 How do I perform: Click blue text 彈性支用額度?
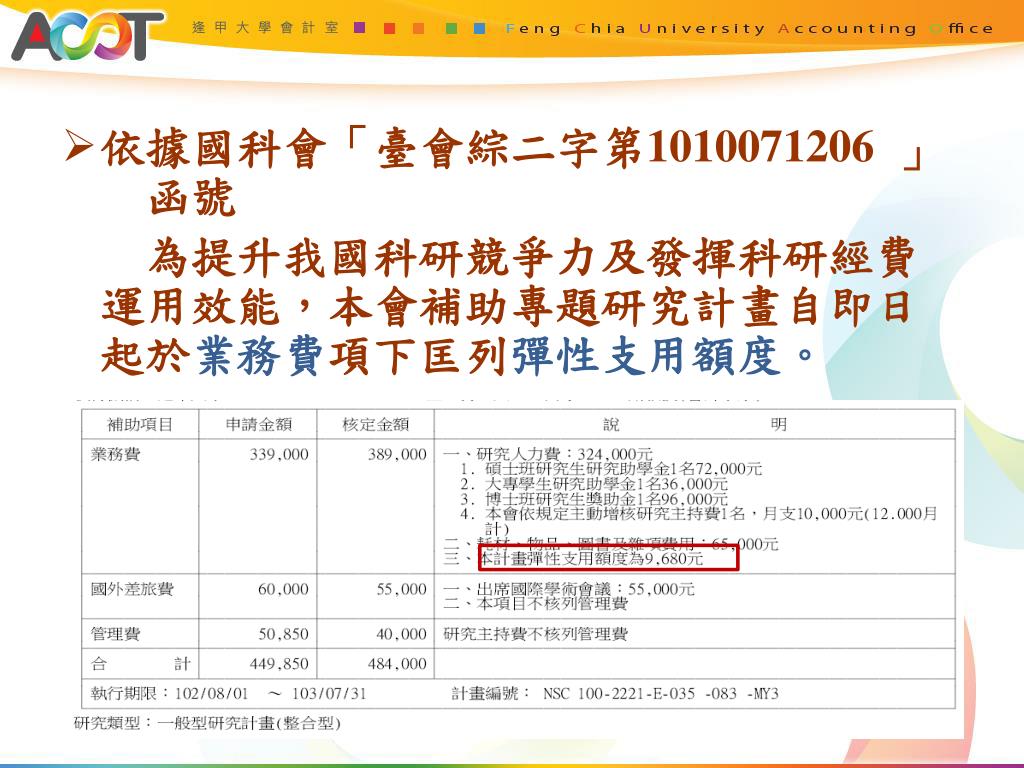click(646, 357)
